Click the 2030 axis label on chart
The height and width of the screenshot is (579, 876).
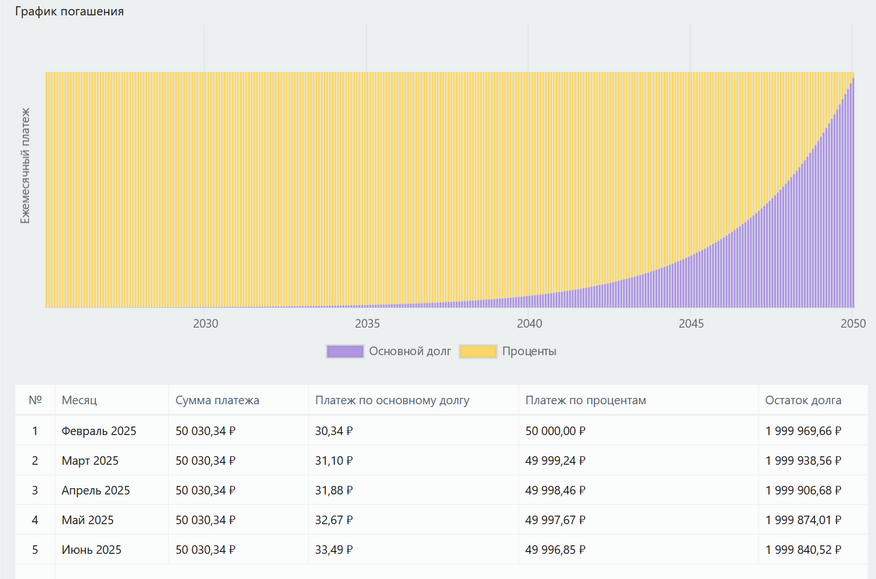coord(205,324)
